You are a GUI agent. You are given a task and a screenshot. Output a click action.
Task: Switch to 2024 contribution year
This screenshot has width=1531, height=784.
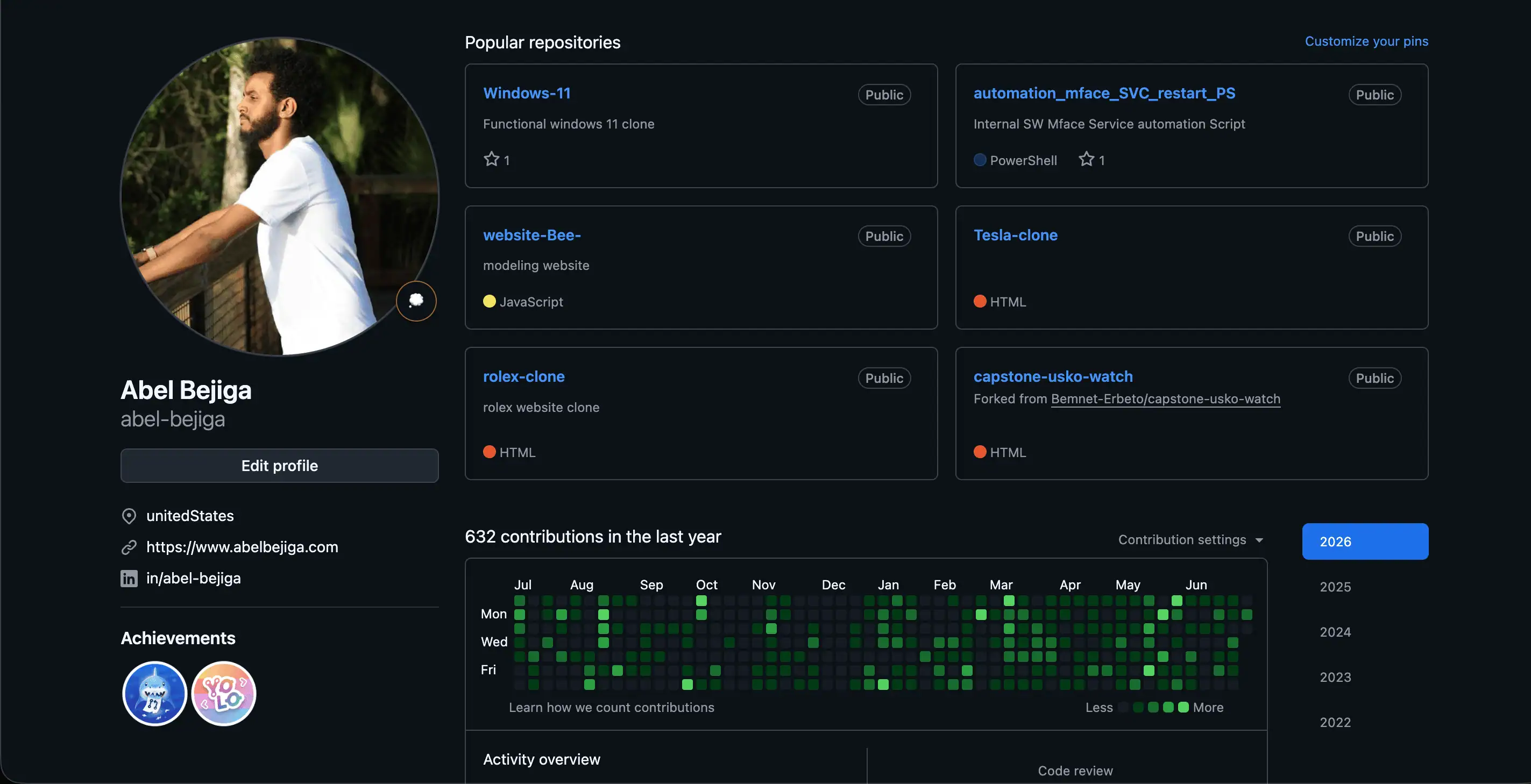[1335, 632]
